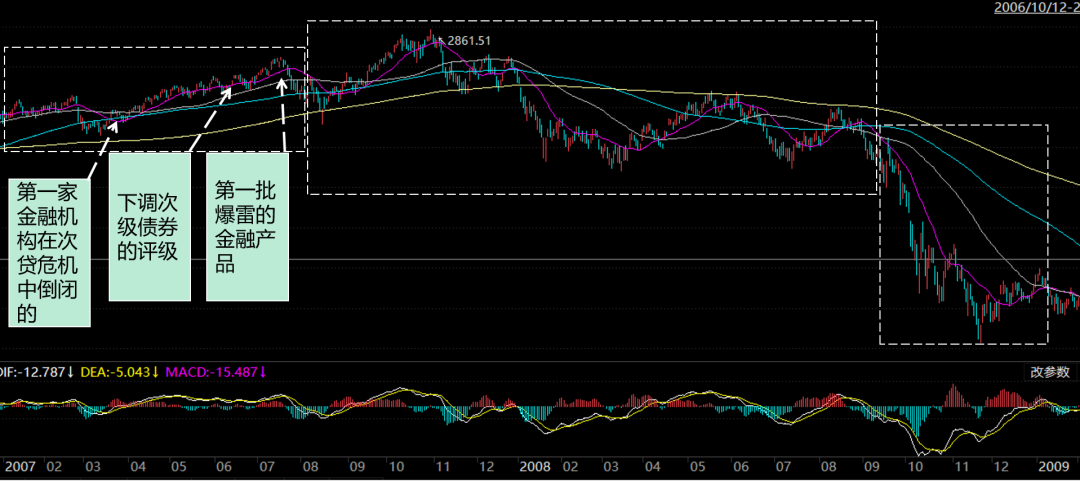
Task: Click the DEA value down arrow indicator
Action: 155,372
